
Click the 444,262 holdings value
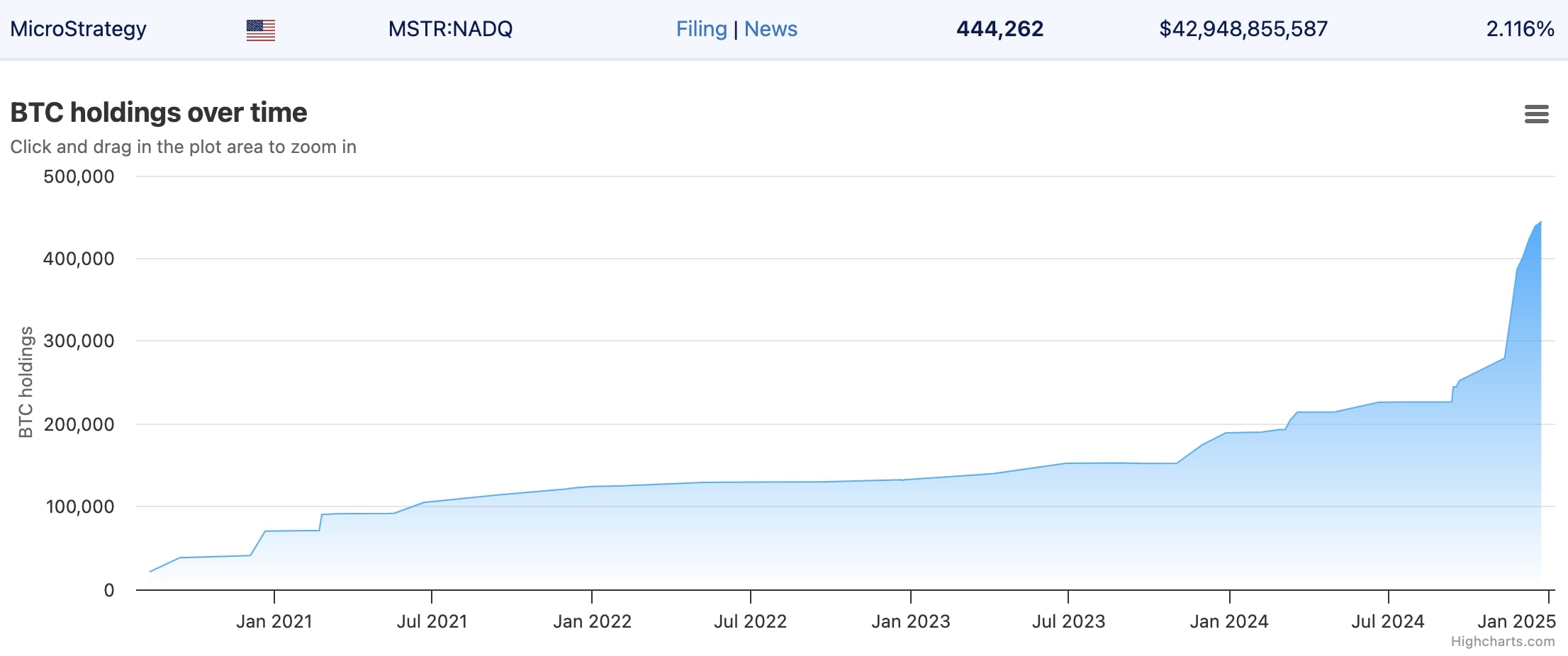999,29
